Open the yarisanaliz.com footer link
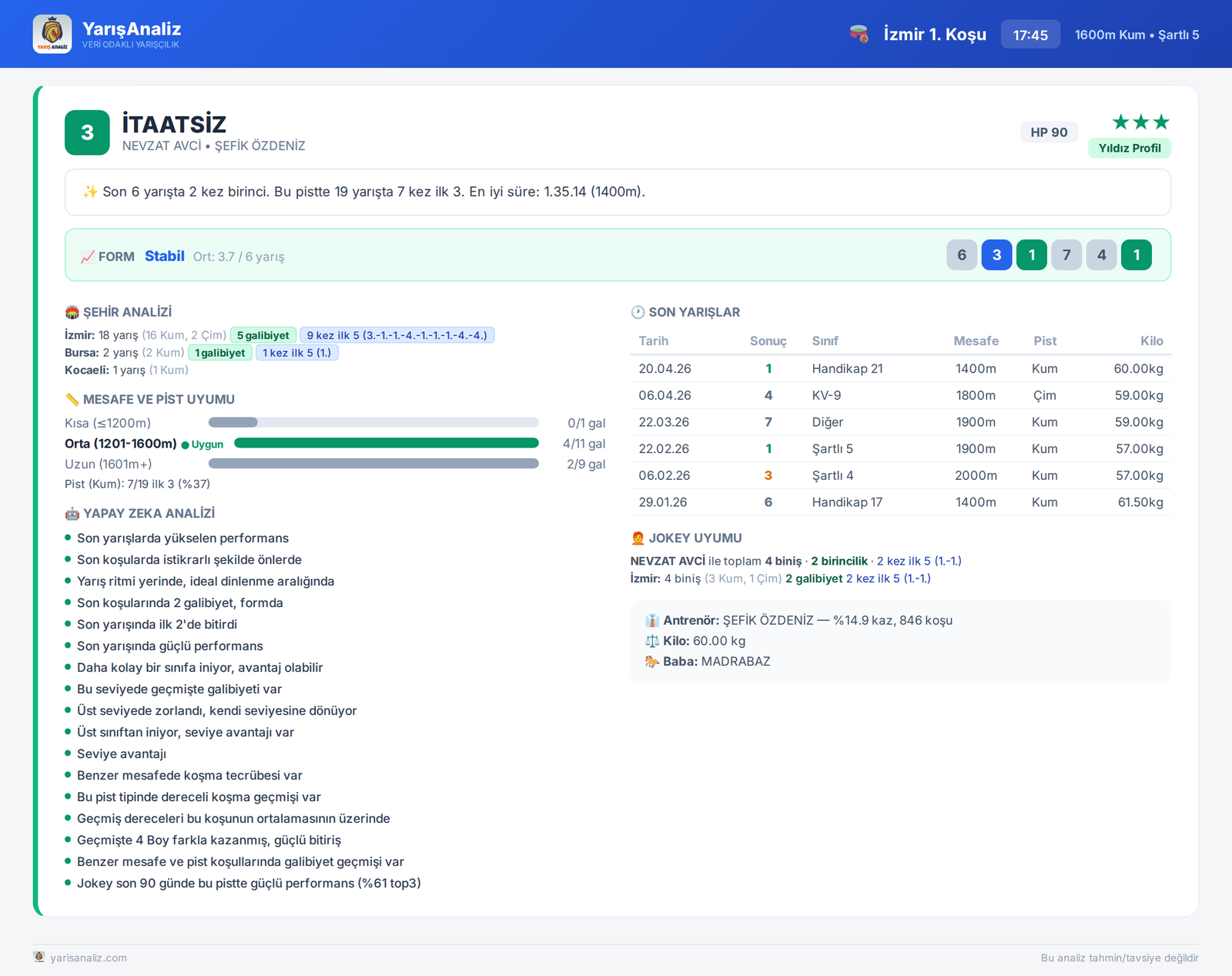 point(89,958)
